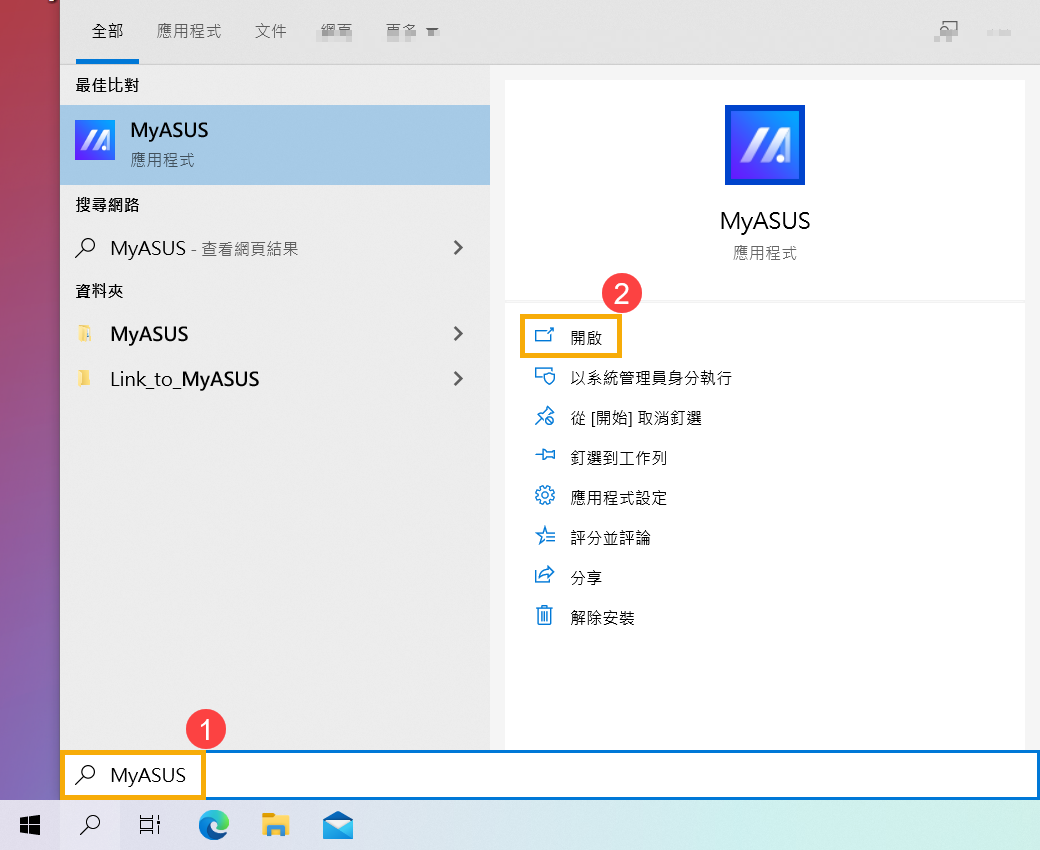Open the Windows Start button
Image resolution: width=1040 pixels, height=850 pixels.
point(30,825)
